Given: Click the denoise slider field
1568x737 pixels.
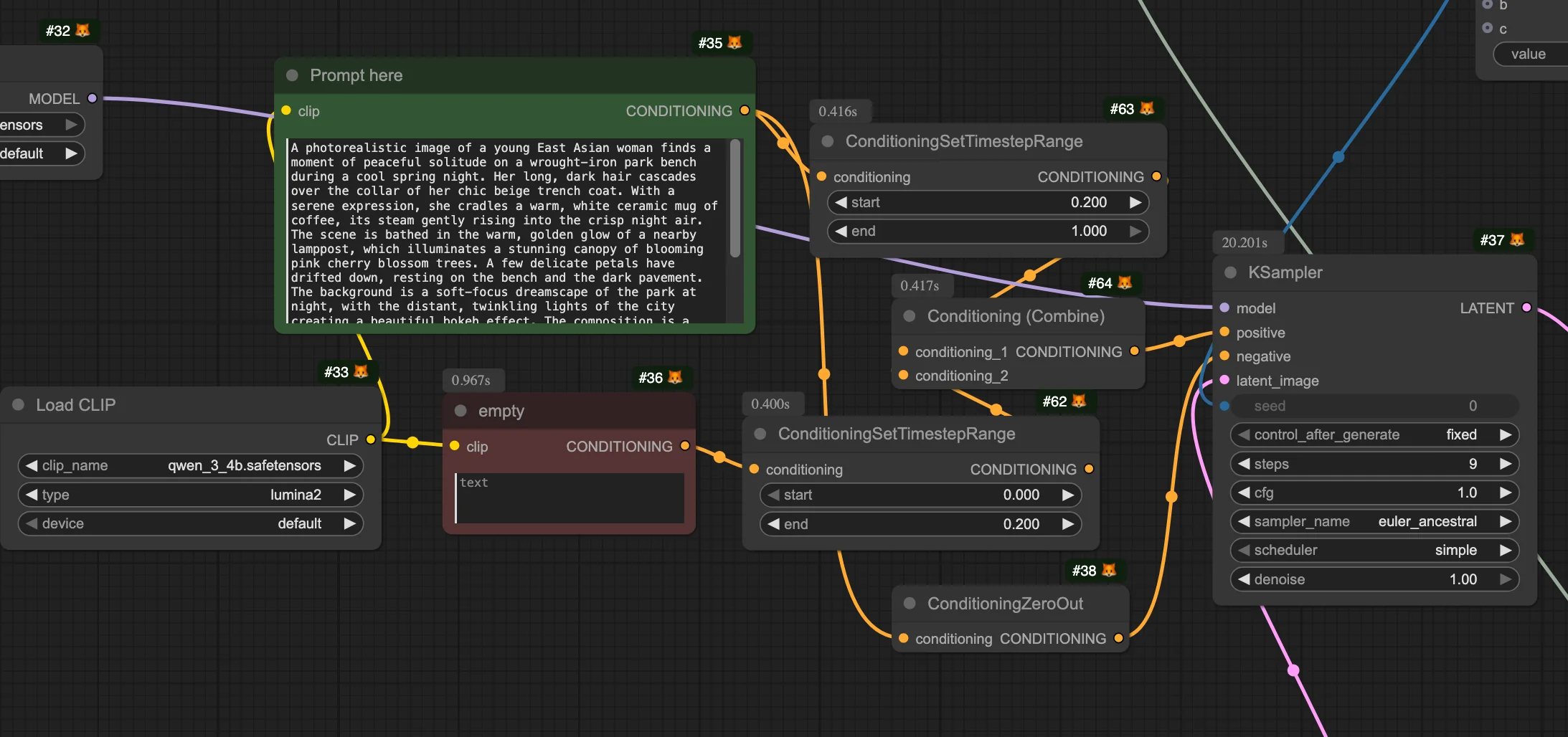Looking at the screenshot, I should coord(1374,579).
